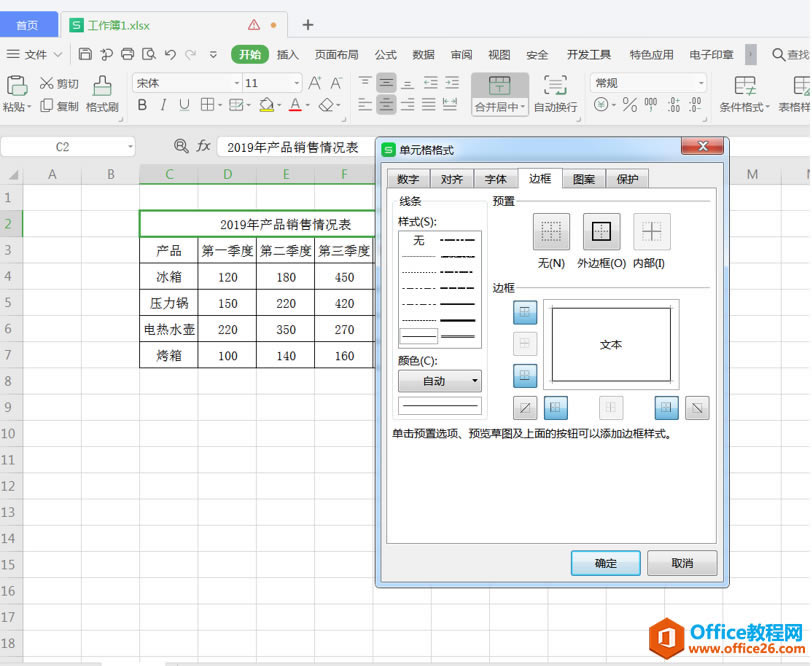Apply the 无(N) border preset
Viewport: 812px width, 666px height.
click(x=551, y=231)
